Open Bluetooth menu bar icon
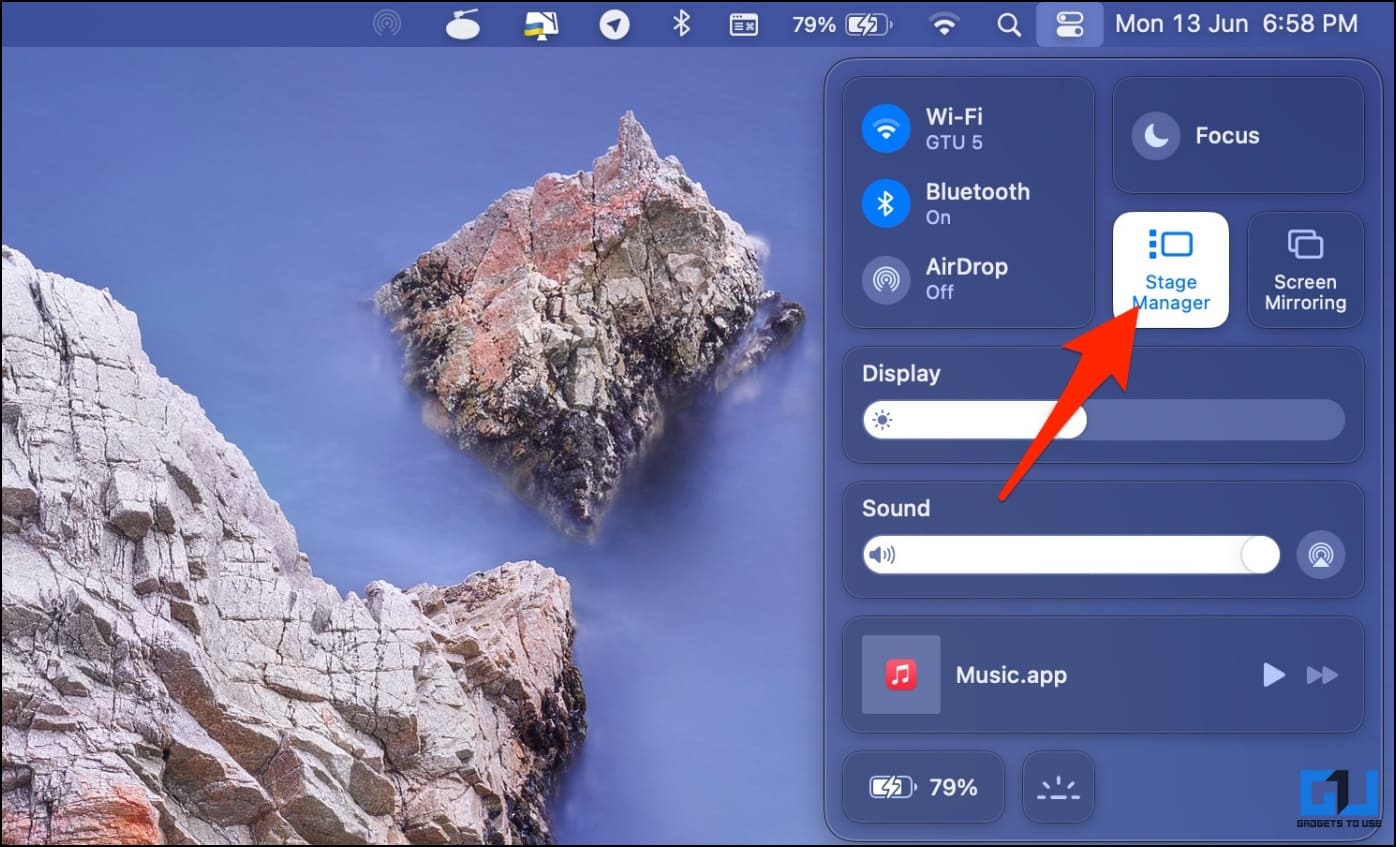 click(x=681, y=24)
